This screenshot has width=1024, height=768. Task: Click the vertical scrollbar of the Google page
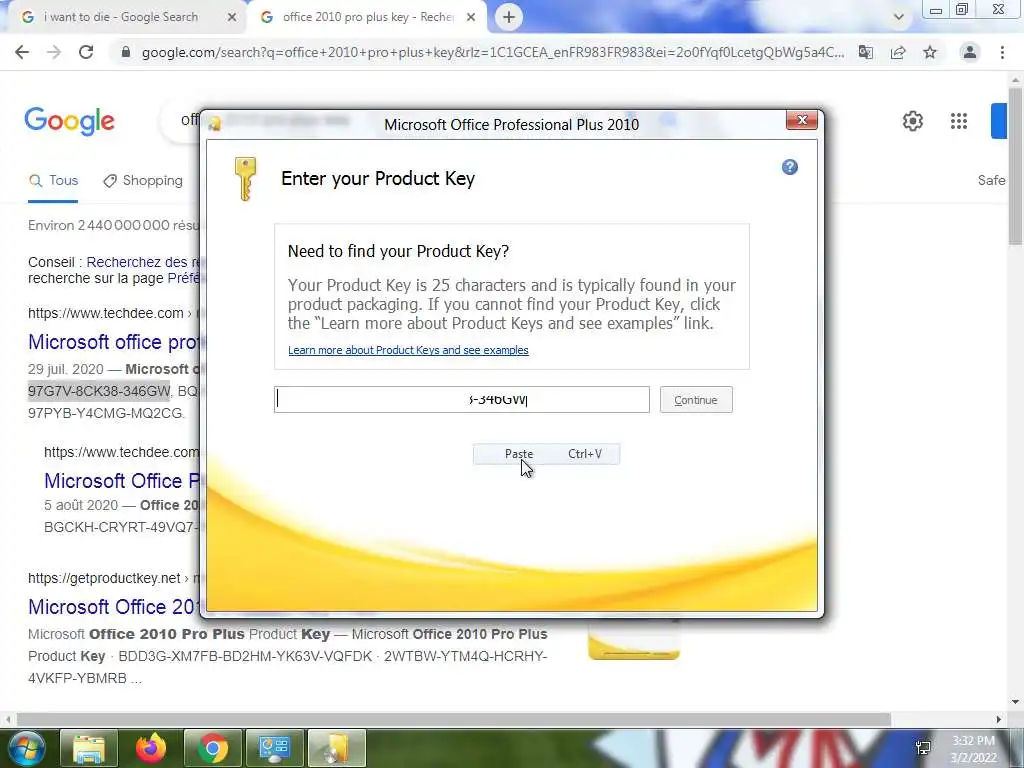point(1016,166)
